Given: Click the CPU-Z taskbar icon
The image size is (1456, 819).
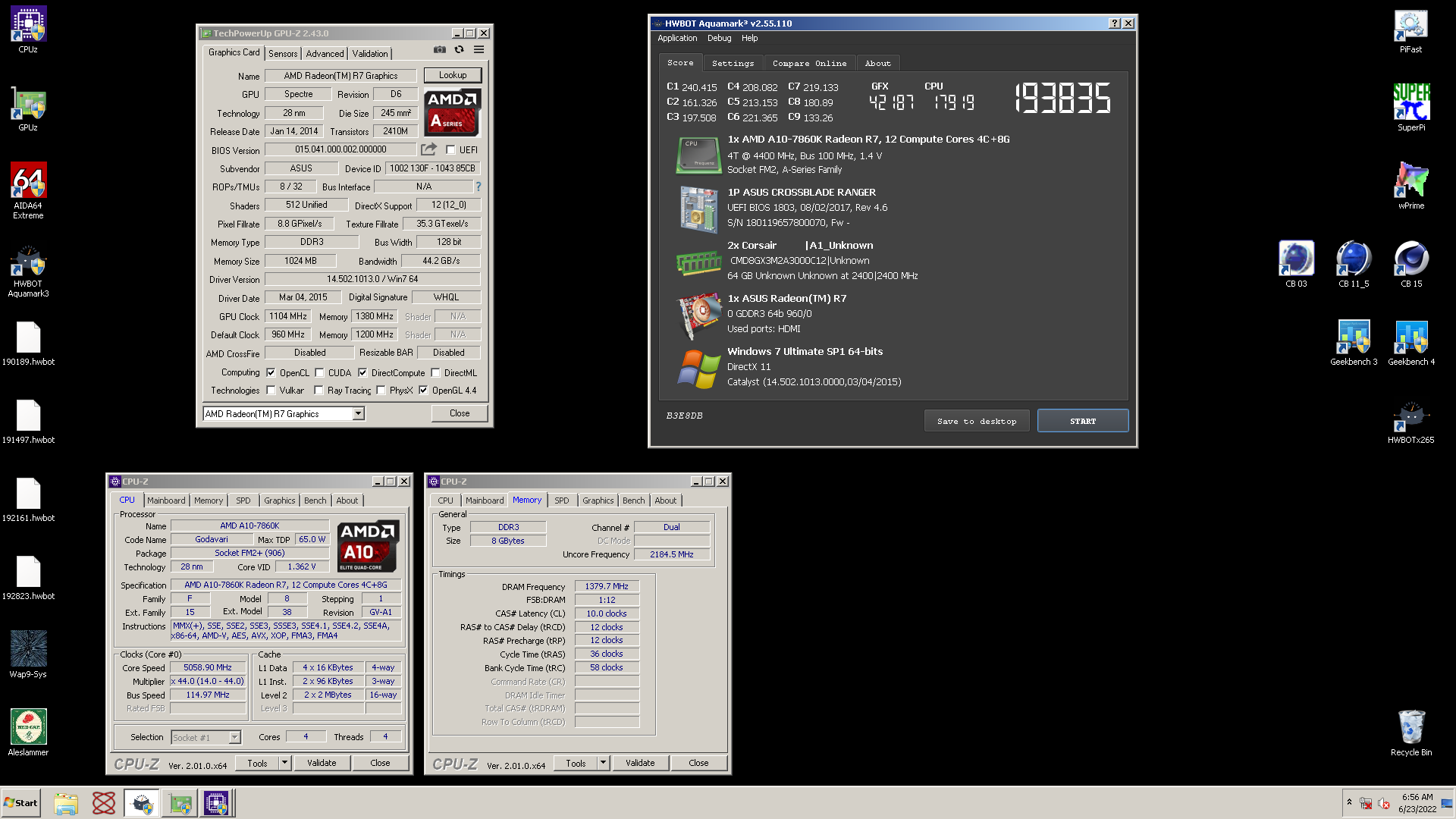Looking at the screenshot, I should tap(216, 803).
